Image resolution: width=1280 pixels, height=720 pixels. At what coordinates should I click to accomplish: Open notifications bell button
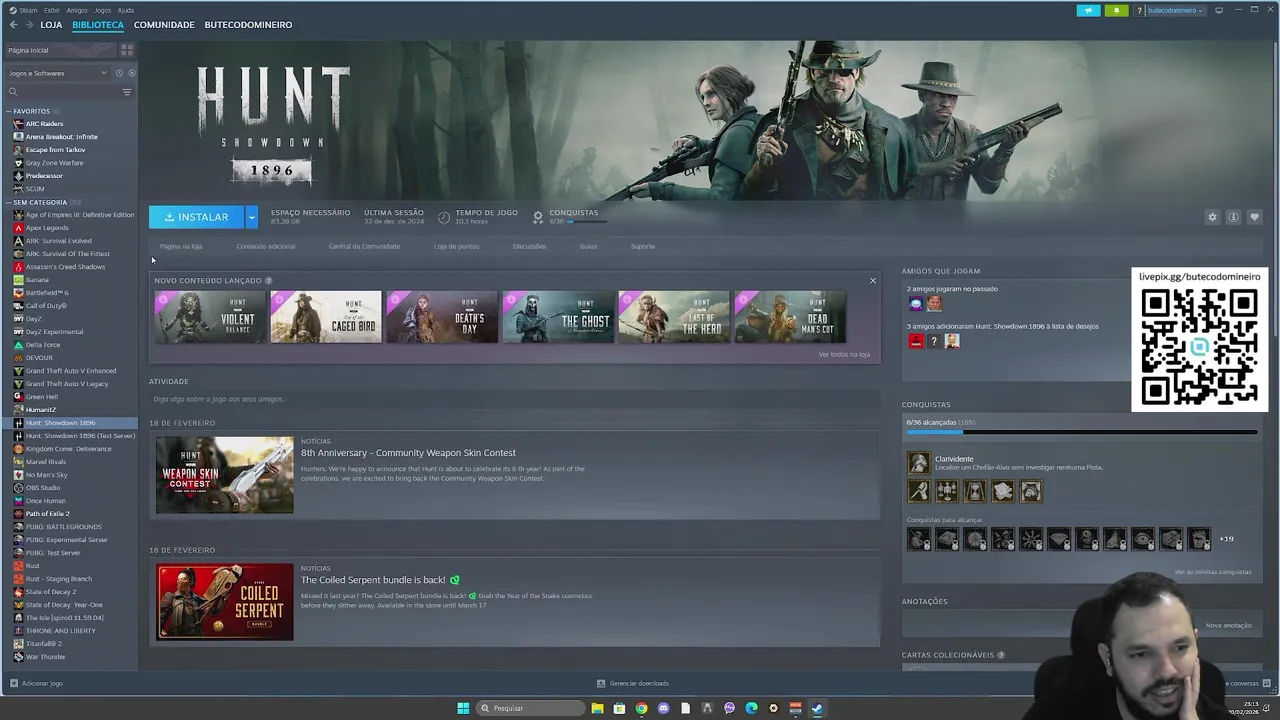pyautogui.click(x=1116, y=10)
